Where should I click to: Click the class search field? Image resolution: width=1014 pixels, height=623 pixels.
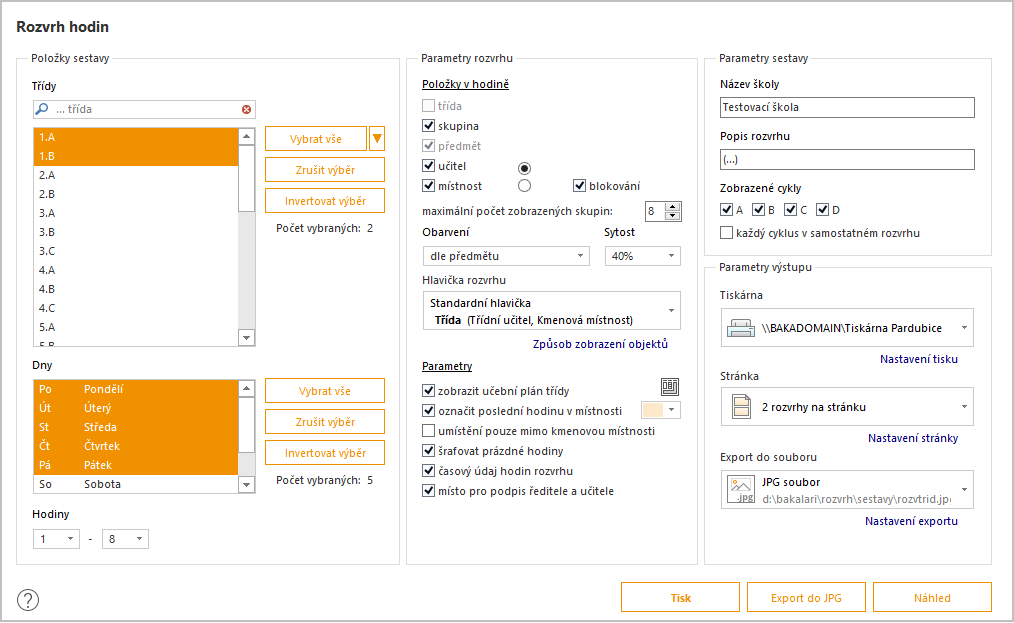pos(144,109)
